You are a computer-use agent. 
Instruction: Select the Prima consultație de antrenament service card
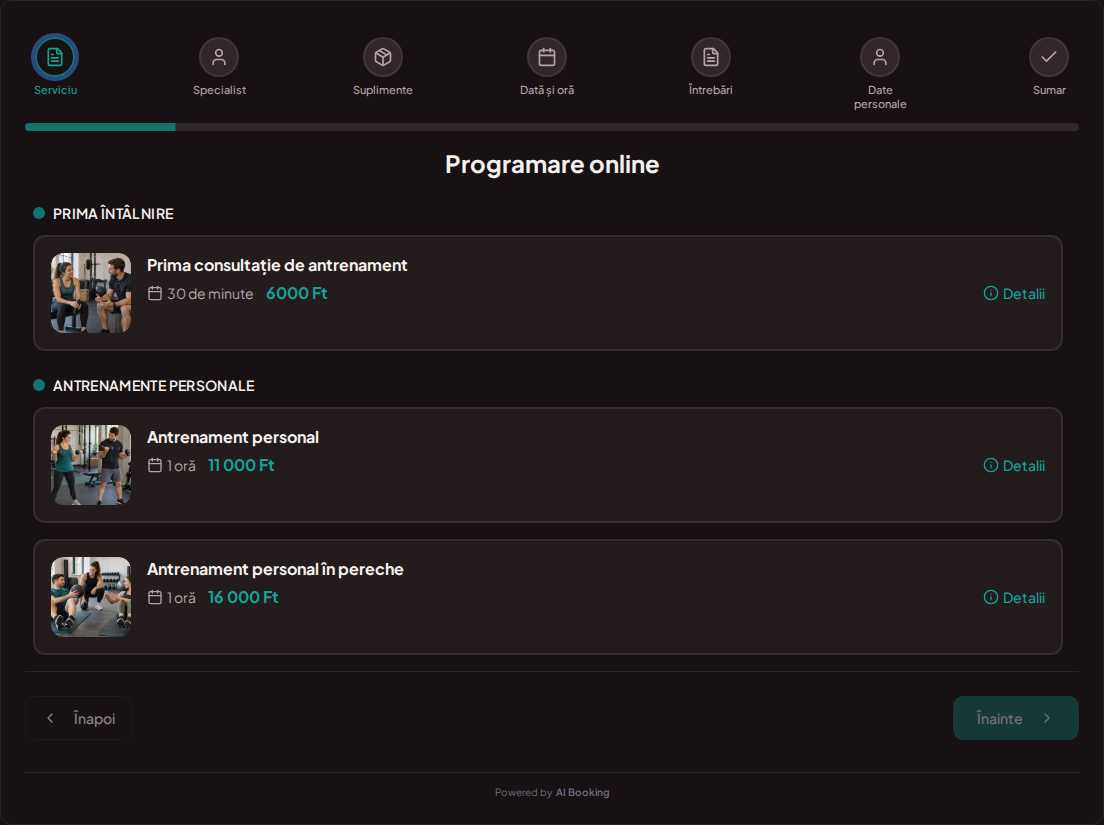548,293
